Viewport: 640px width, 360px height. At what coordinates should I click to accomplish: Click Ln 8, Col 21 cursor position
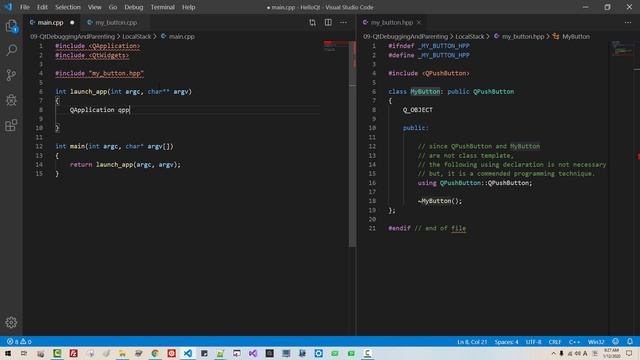[x=472, y=342]
